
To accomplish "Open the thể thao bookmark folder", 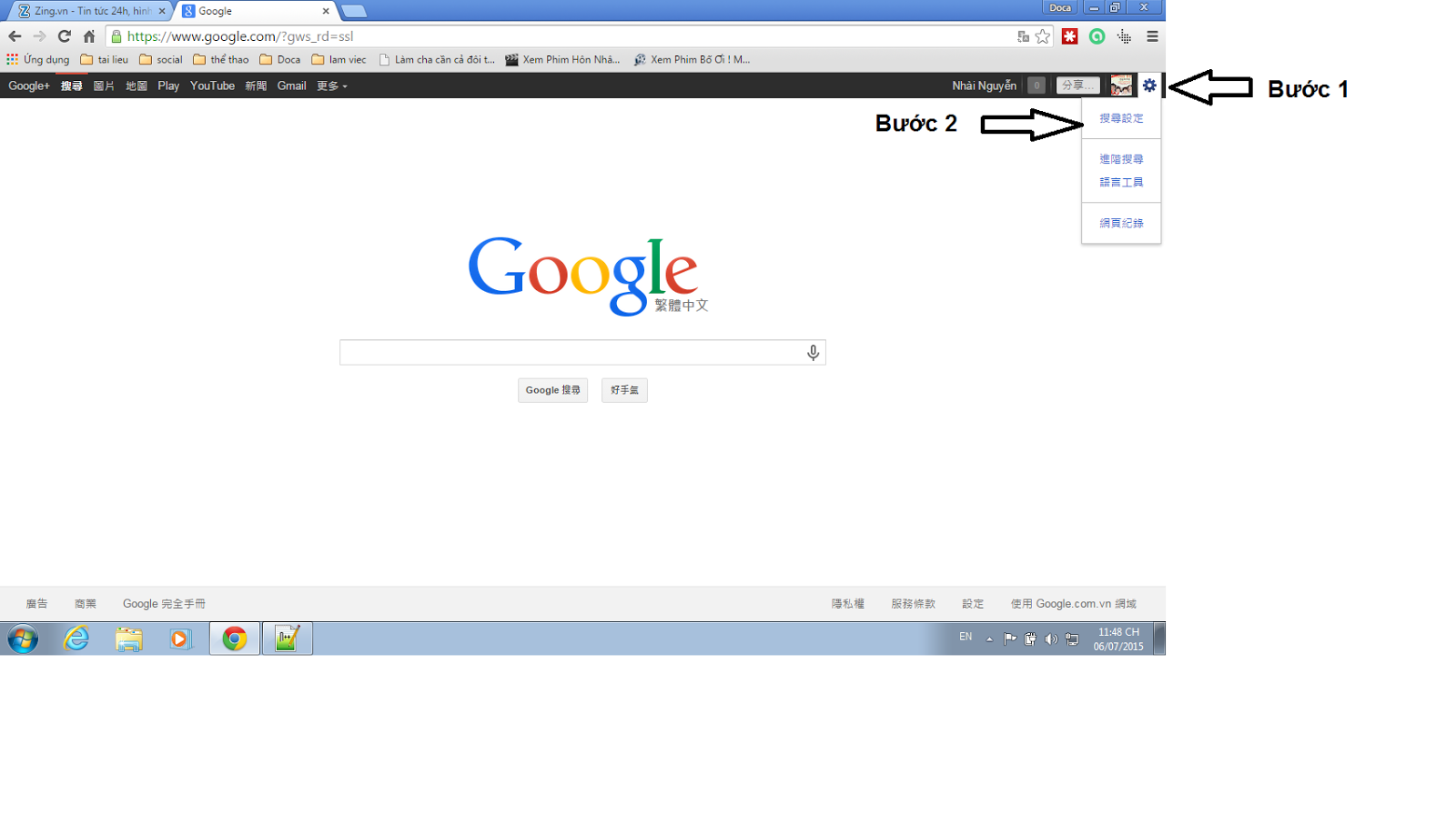I will 221,59.
